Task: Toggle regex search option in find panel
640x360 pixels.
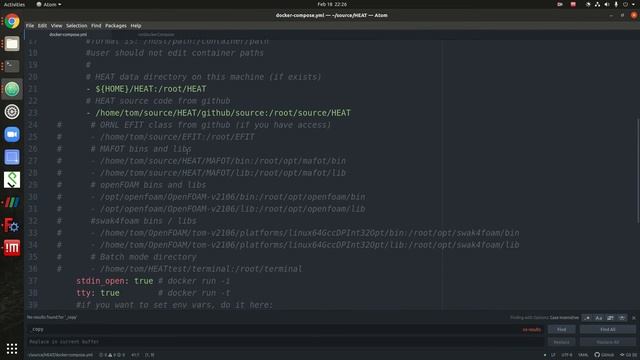Action: tap(587, 318)
